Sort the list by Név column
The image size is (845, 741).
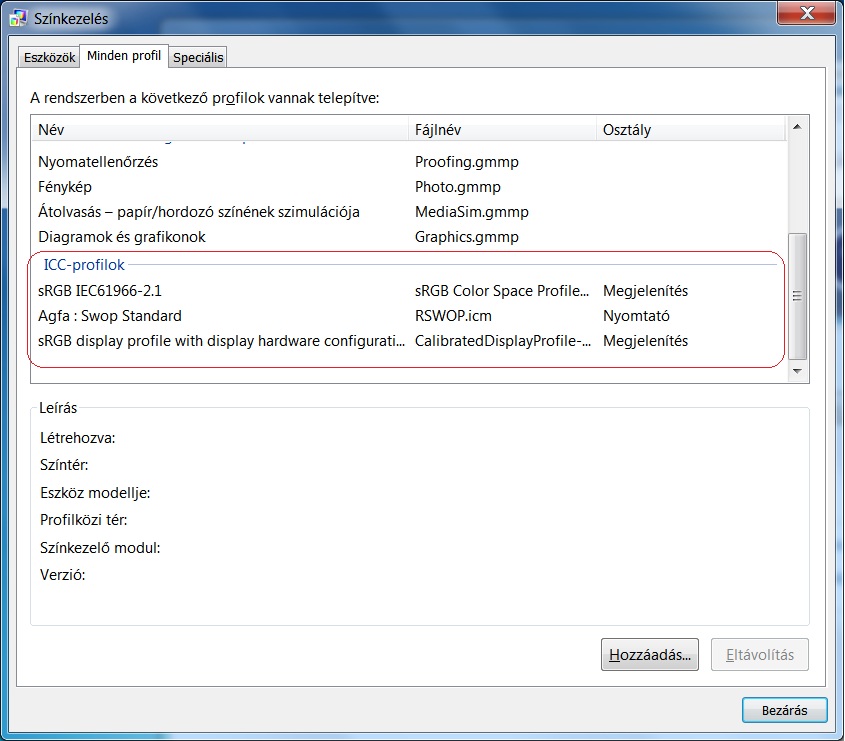(x=220, y=130)
